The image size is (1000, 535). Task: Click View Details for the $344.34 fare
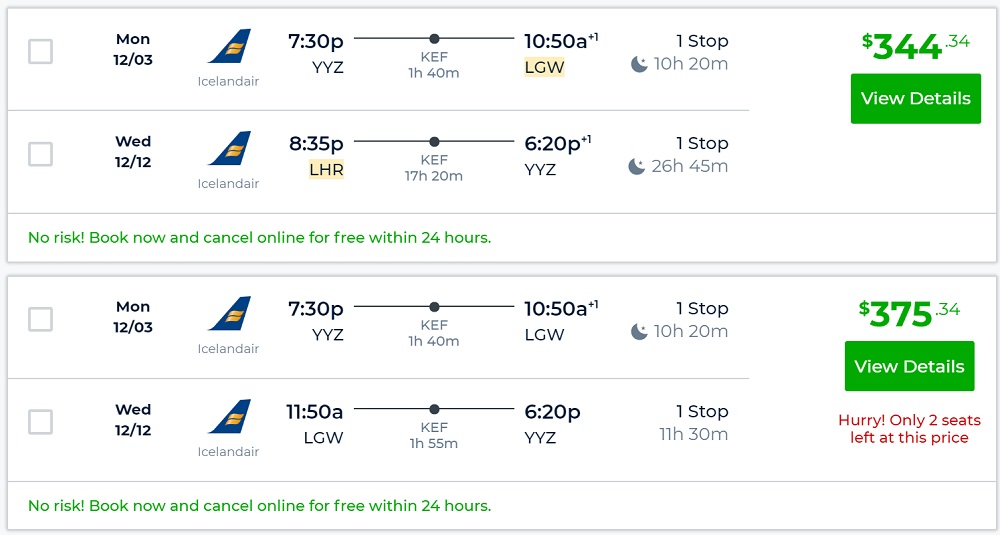click(x=915, y=98)
